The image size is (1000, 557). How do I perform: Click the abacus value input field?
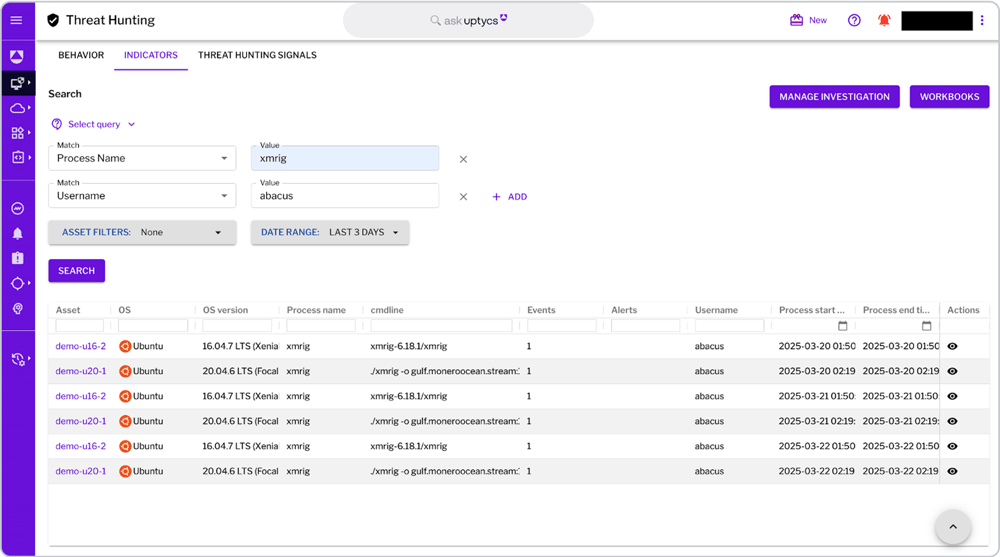(x=345, y=196)
